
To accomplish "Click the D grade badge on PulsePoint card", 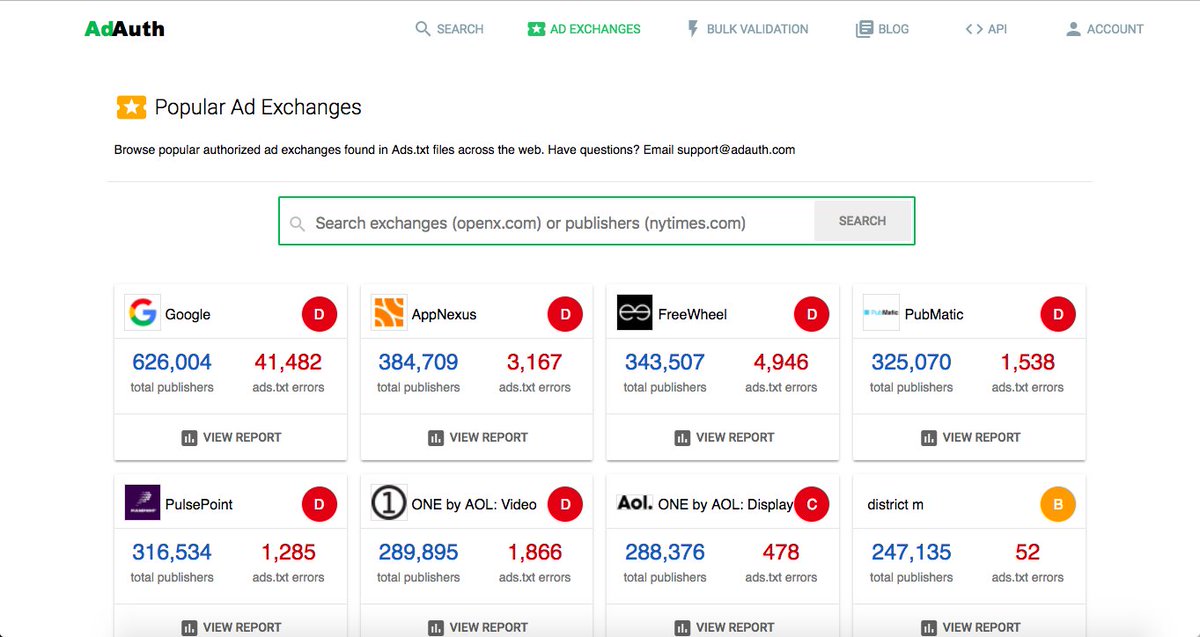I will [319, 504].
